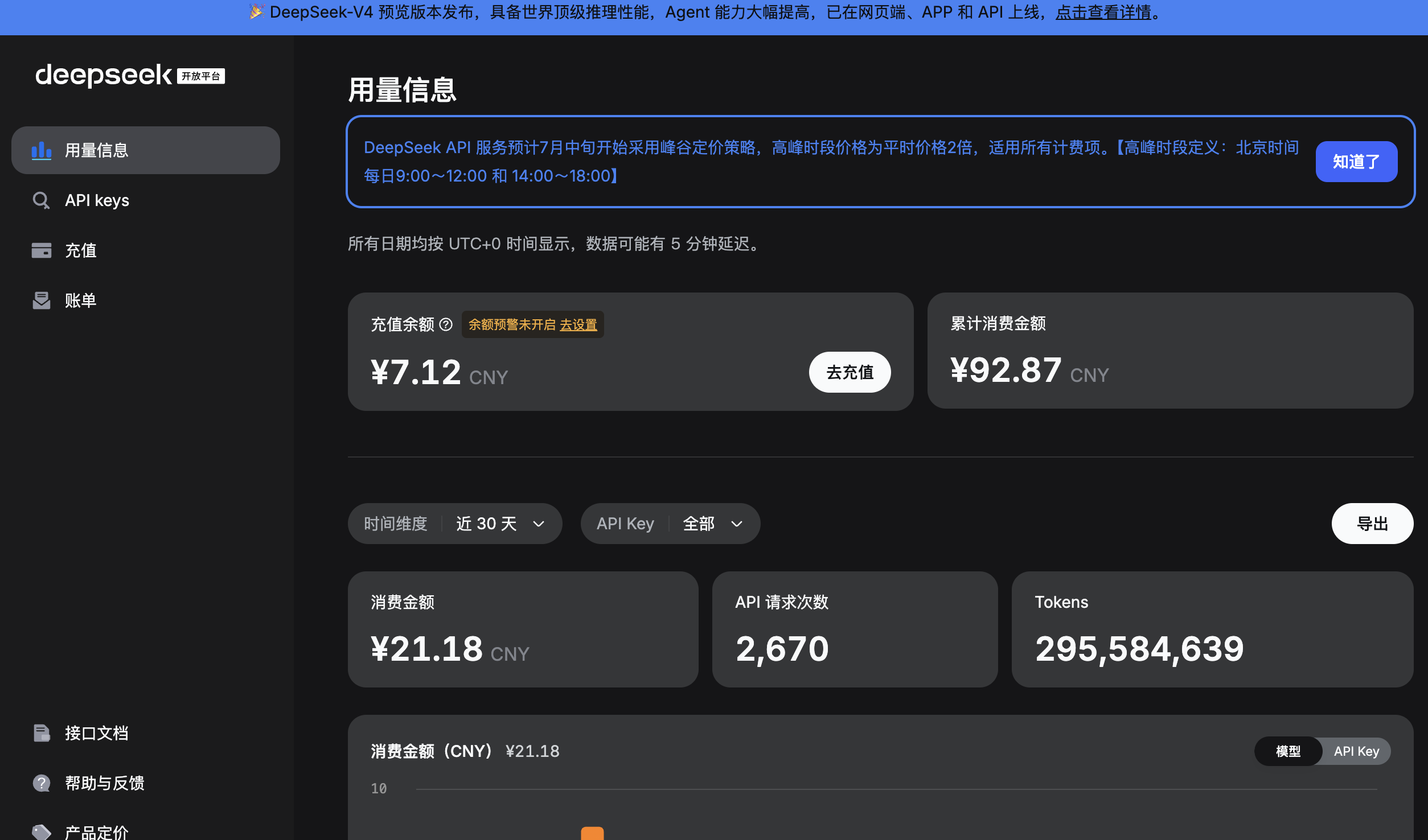This screenshot has height=840, width=1428.
Task: Click the wallet card icon beside 充值
Action: coord(42,251)
